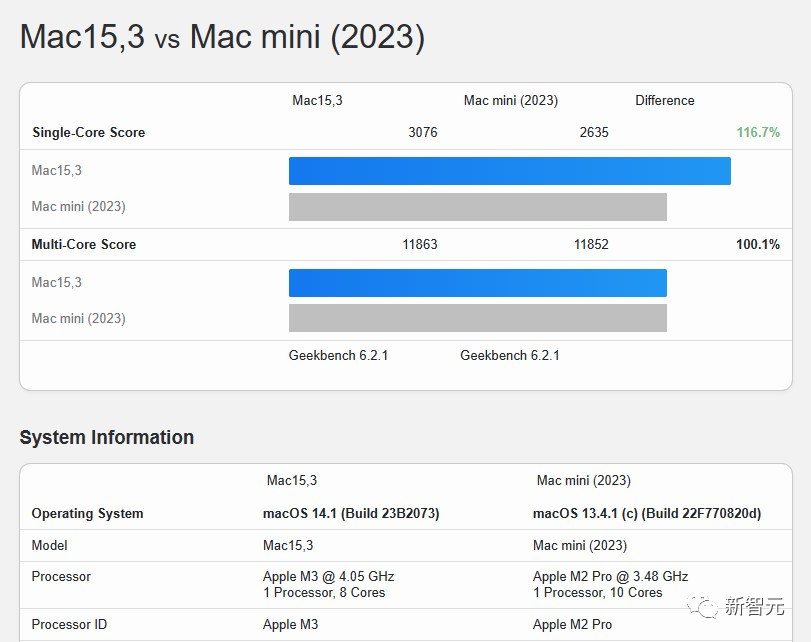Image resolution: width=811 pixels, height=642 pixels.
Task: Click the 11852 multi-core score value
Action: click(x=590, y=244)
